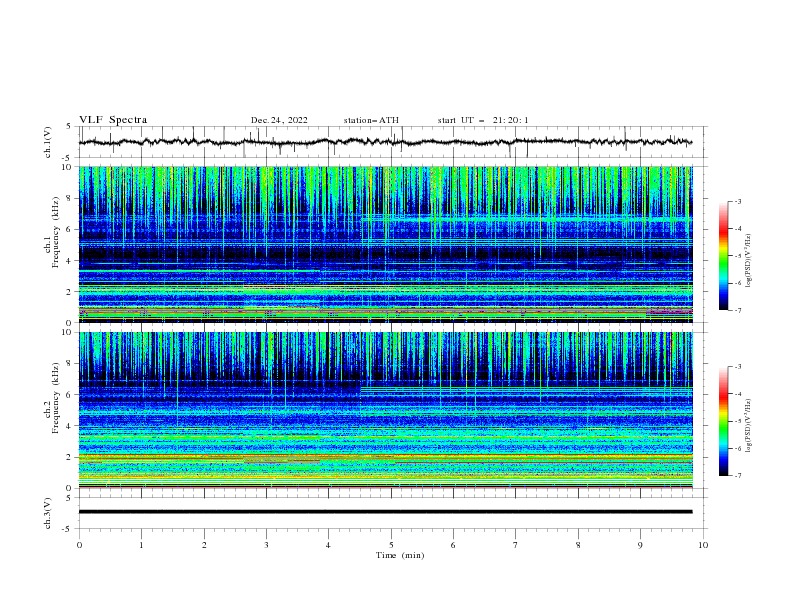This screenshot has height=612, width=792.
Task: Click the time axis tick label '5'
Action: pyautogui.click(x=391, y=545)
